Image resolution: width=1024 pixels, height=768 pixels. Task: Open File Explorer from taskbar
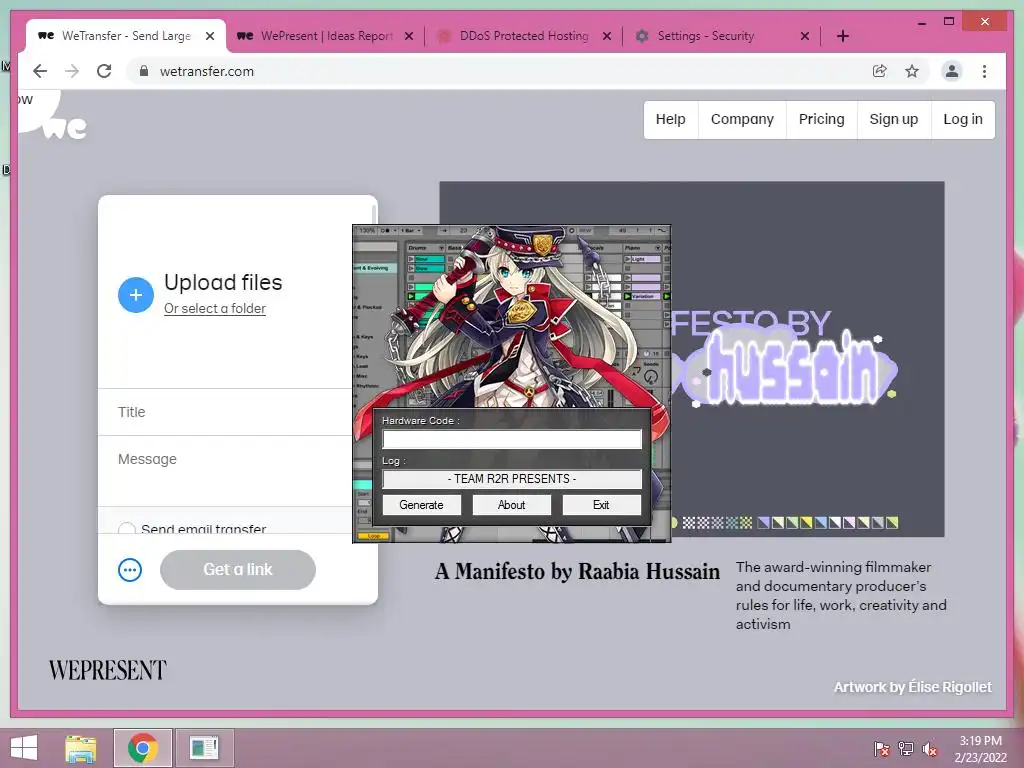(x=81, y=748)
